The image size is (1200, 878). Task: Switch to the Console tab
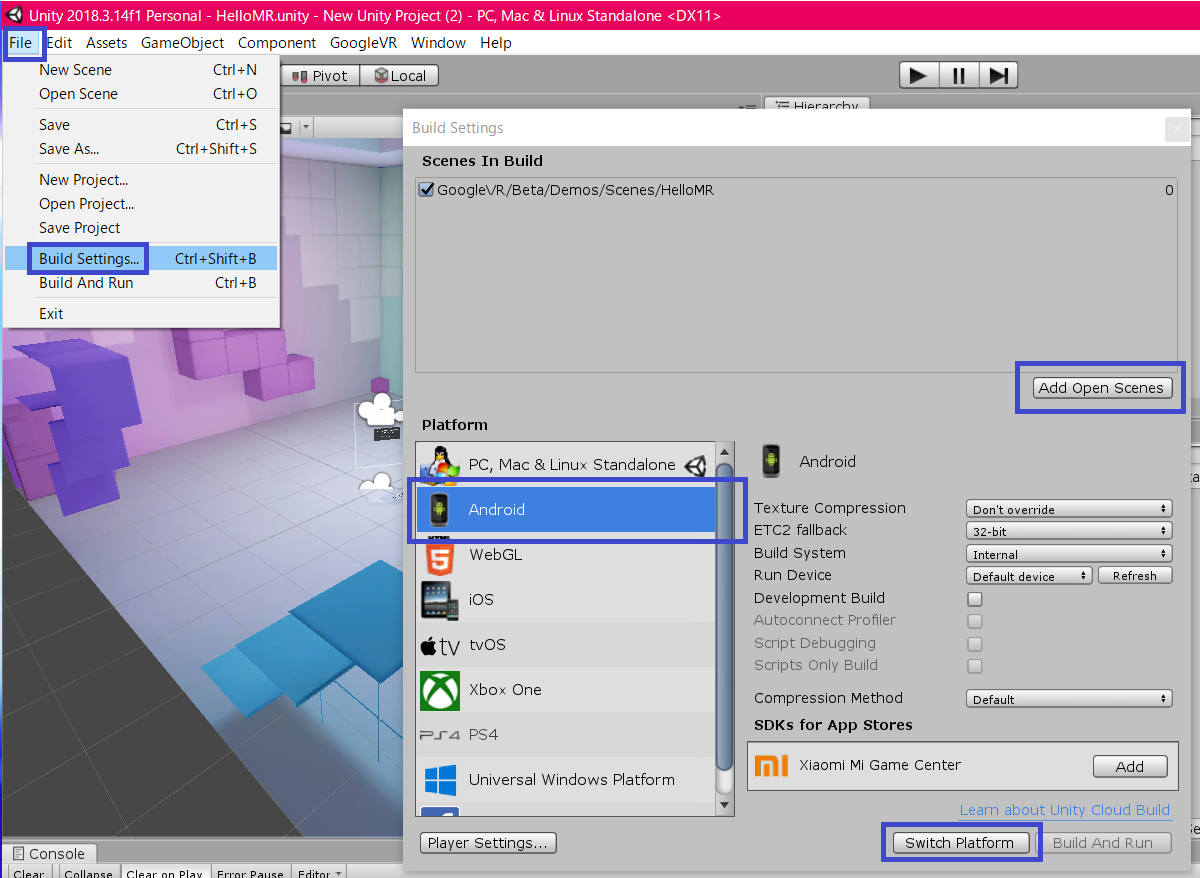pyautogui.click(x=49, y=853)
